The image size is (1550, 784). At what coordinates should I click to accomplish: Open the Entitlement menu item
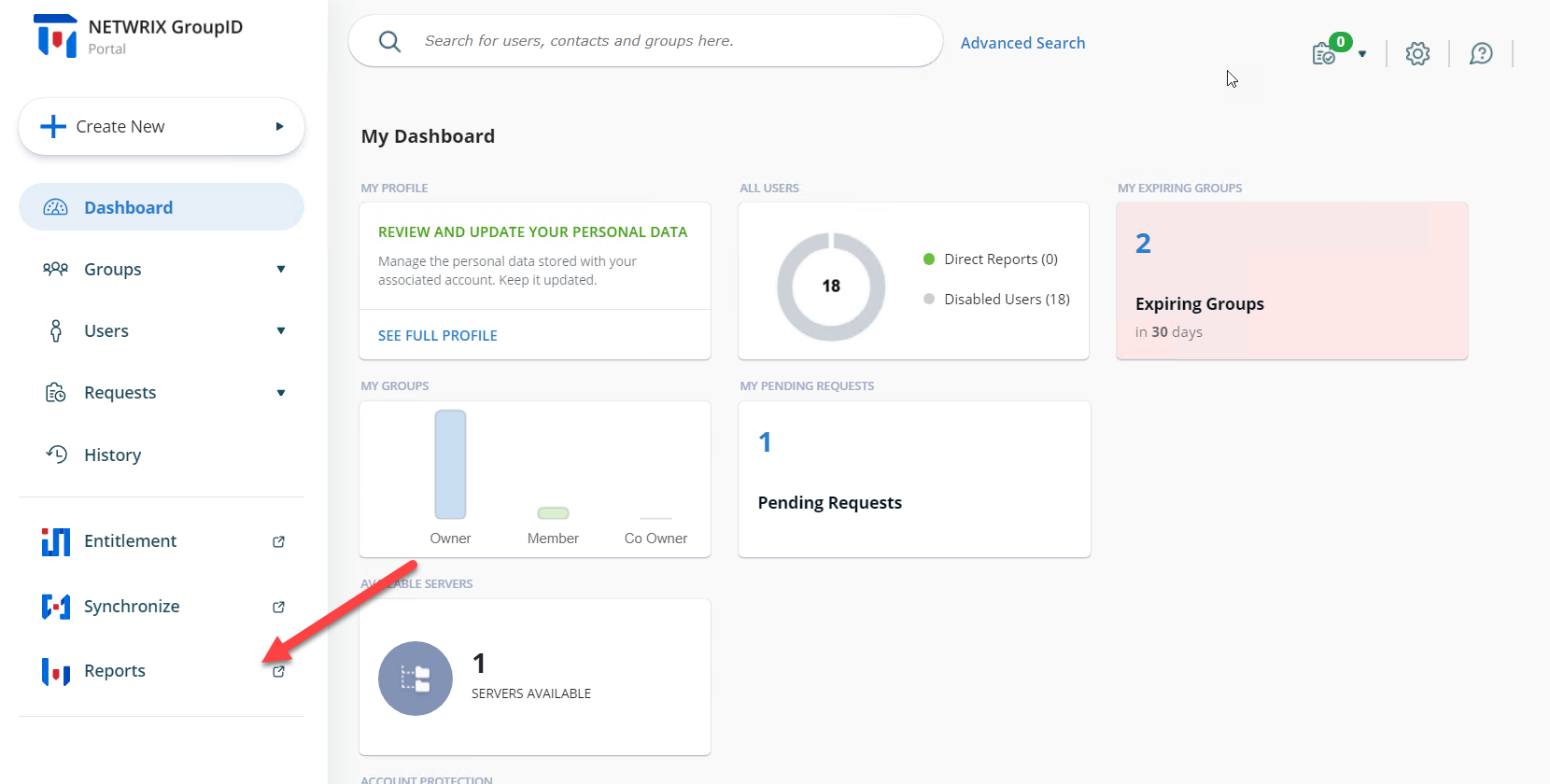click(162, 541)
